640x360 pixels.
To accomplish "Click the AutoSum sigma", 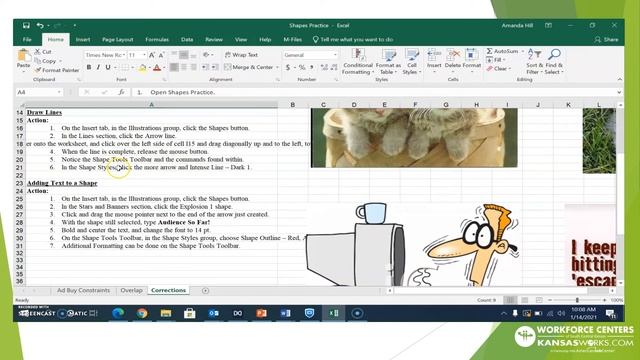I will point(489,51).
